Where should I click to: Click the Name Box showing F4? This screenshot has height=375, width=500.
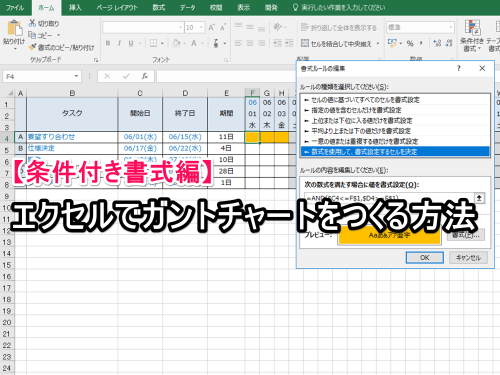[x=38, y=76]
